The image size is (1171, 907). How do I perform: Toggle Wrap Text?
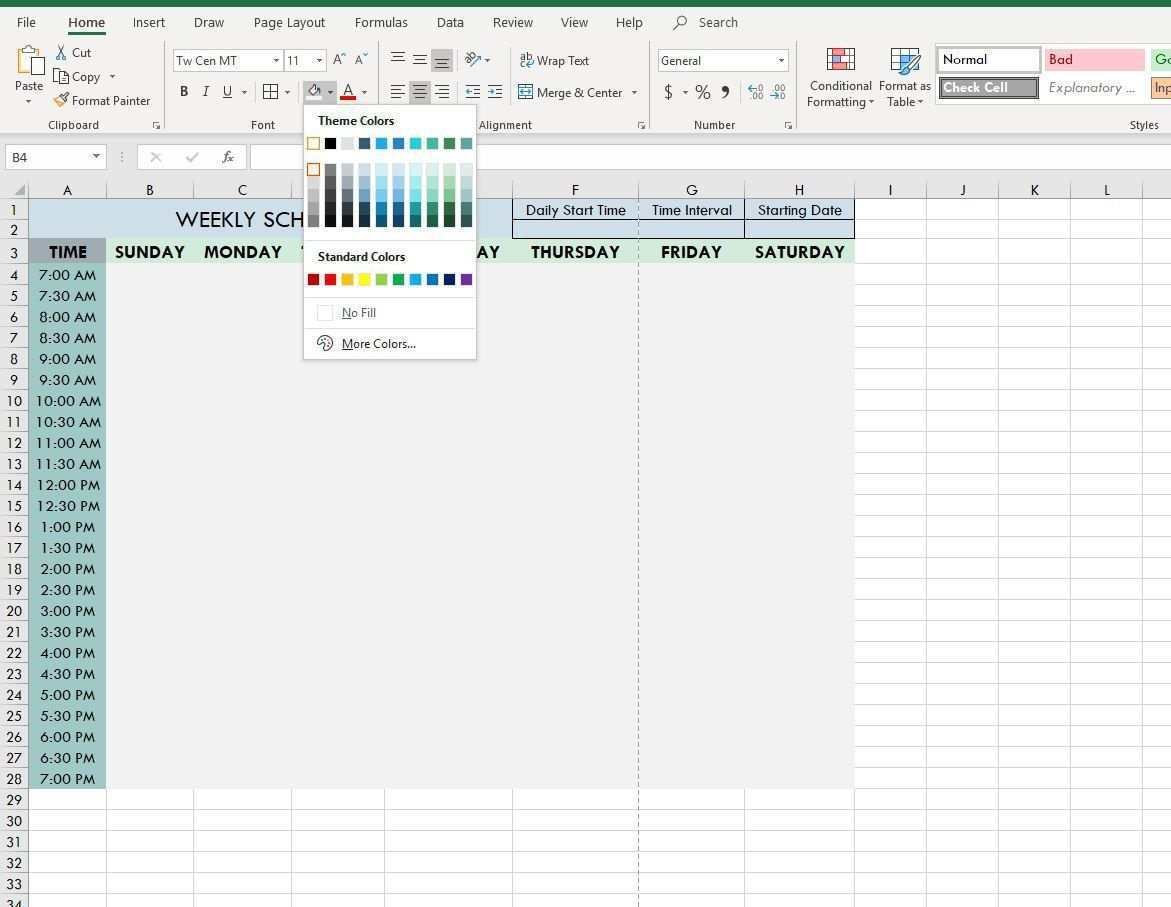click(554, 61)
